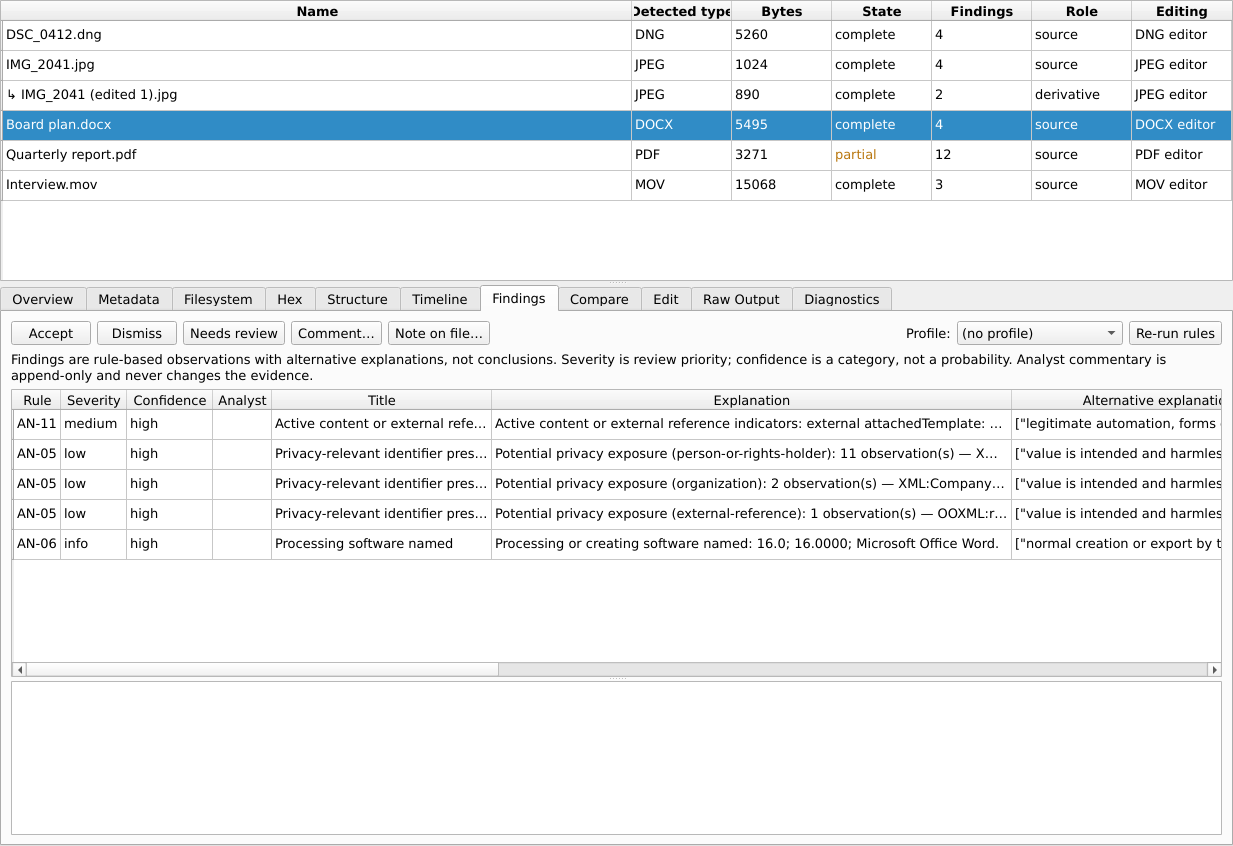
Task: Sort files by State column header
Action: click(x=881, y=11)
